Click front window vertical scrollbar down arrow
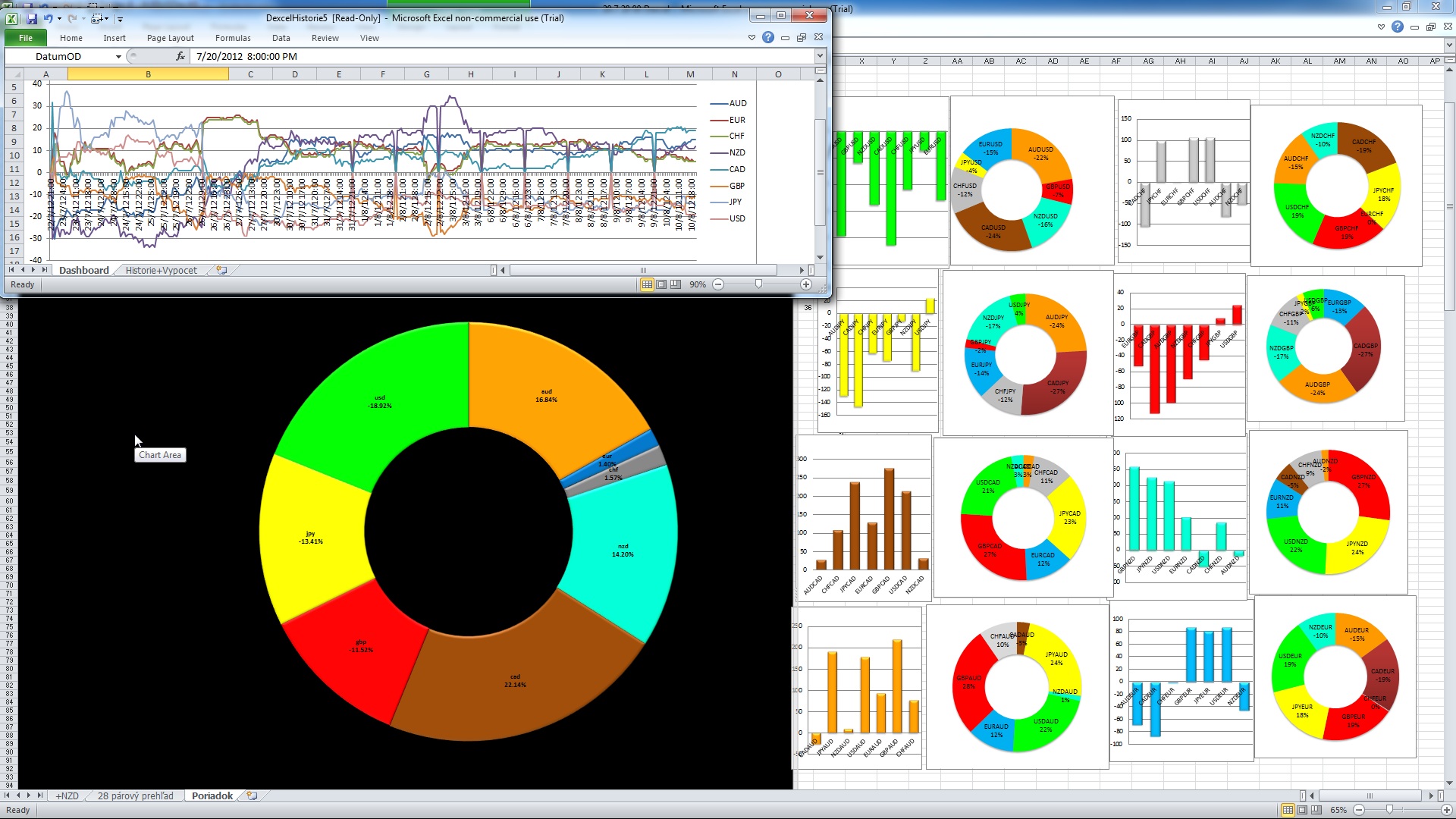 tap(820, 258)
